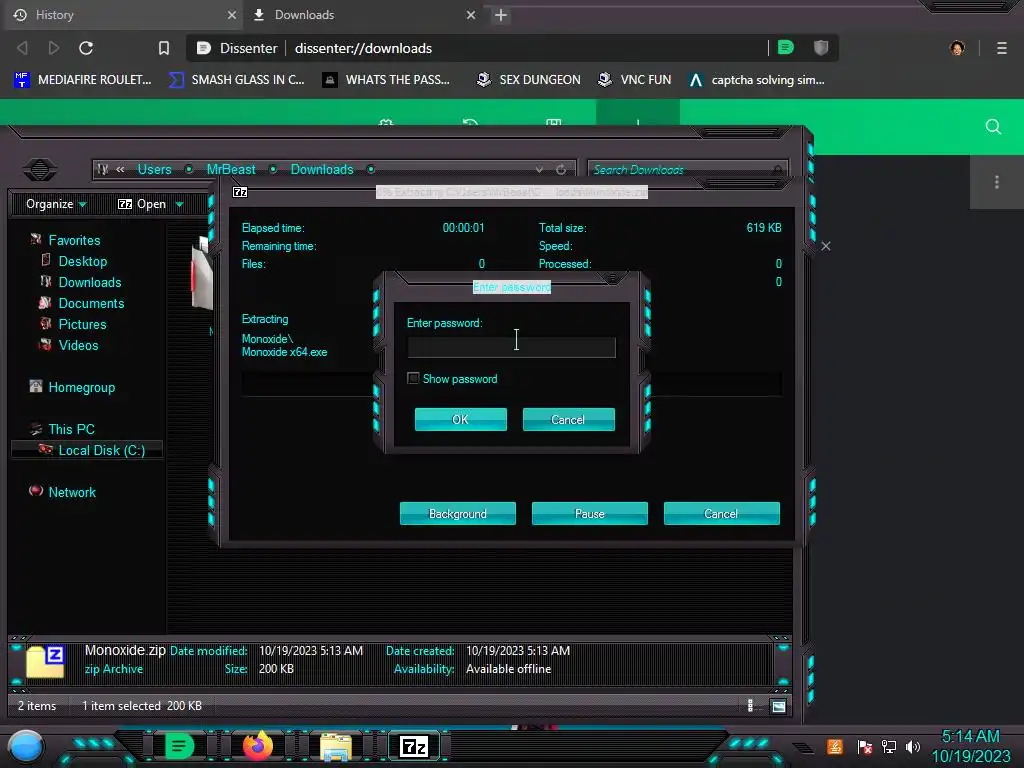Image resolution: width=1024 pixels, height=768 pixels.
Task: Expand the breadcrumb arrow after Users
Action: [189, 170]
